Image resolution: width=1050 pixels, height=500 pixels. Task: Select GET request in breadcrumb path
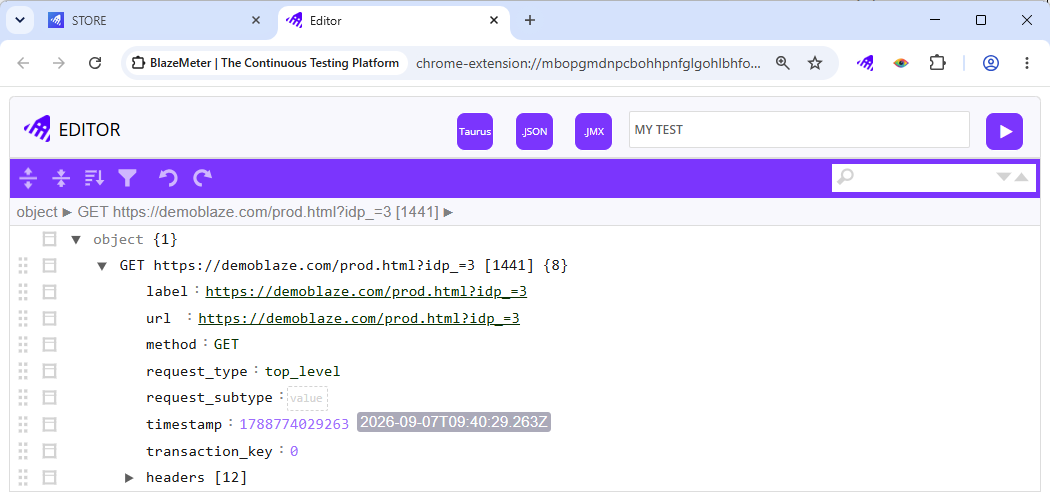pos(258,212)
